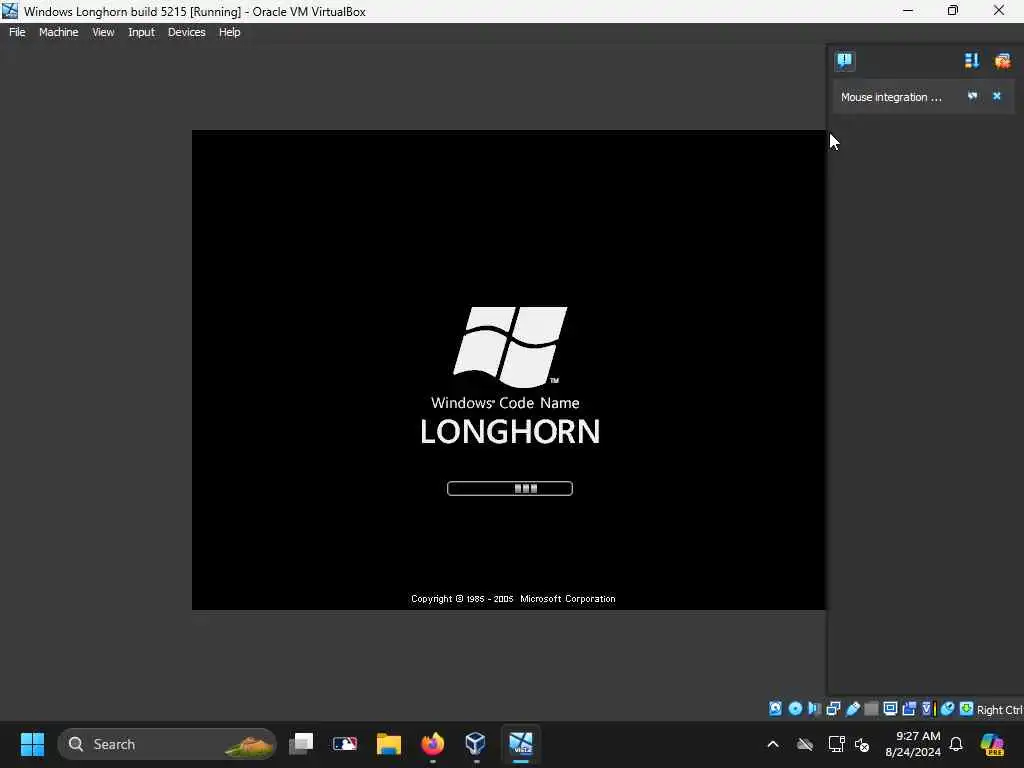Click the notification sort order icon
The image size is (1024, 768).
coord(972,61)
